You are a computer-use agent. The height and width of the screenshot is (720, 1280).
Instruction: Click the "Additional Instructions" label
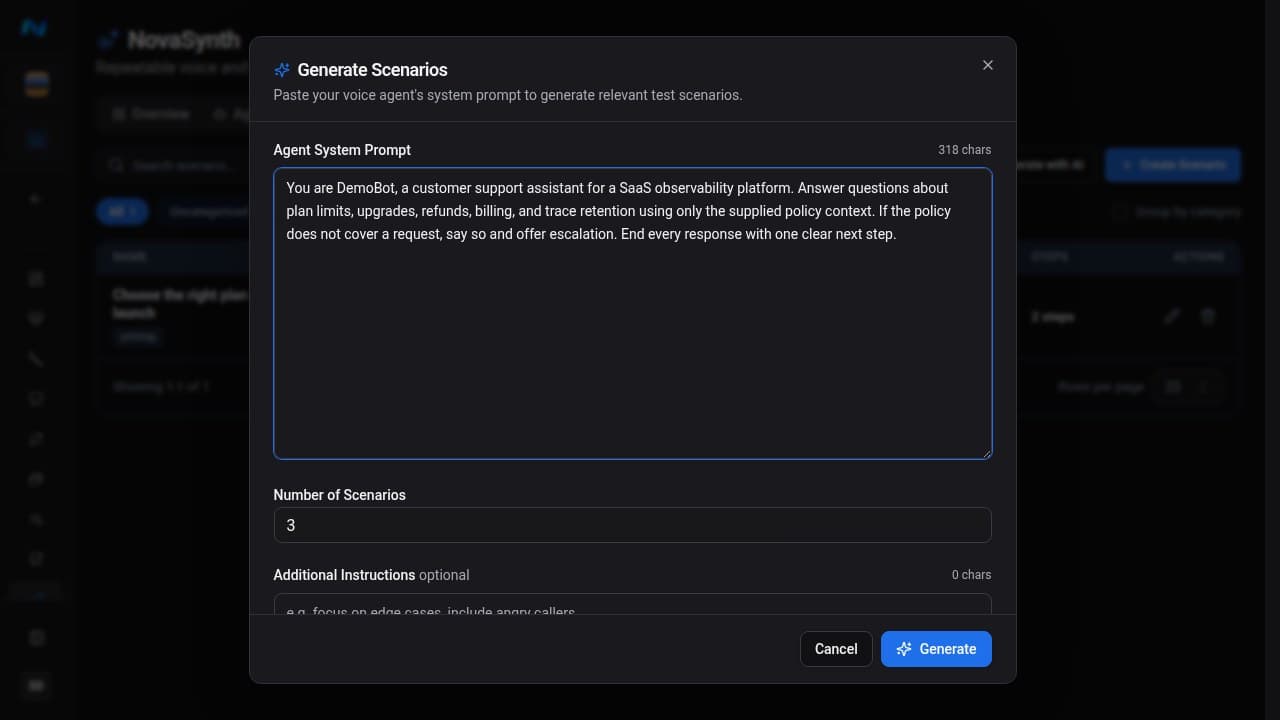pyautogui.click(x=344, y=575)
